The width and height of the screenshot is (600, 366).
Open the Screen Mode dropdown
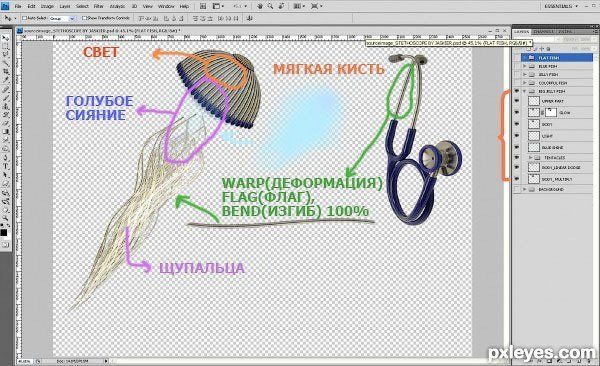(x=316, y=6)
